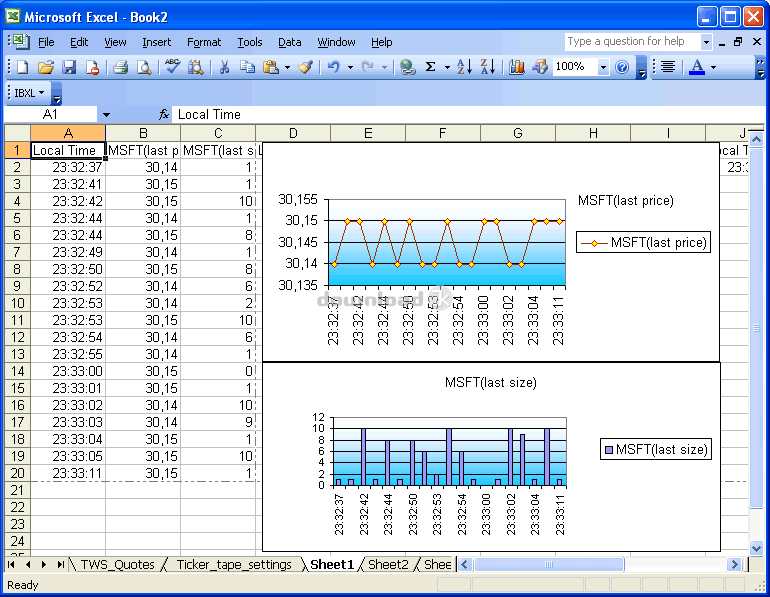Open the Tools menu
This screenshot has height=597, width=770.
pos(250,42)
